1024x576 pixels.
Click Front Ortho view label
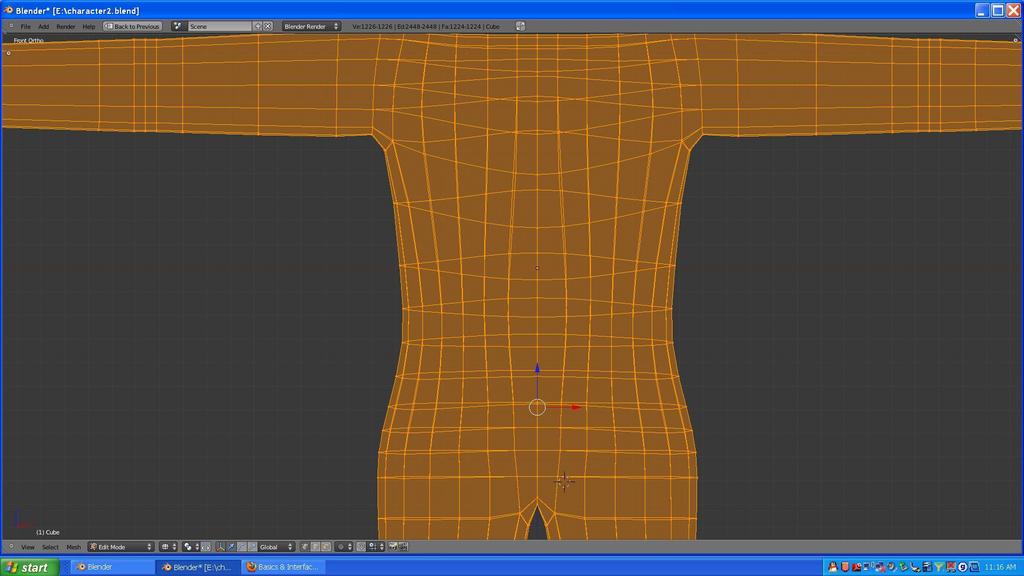(28, 40)
